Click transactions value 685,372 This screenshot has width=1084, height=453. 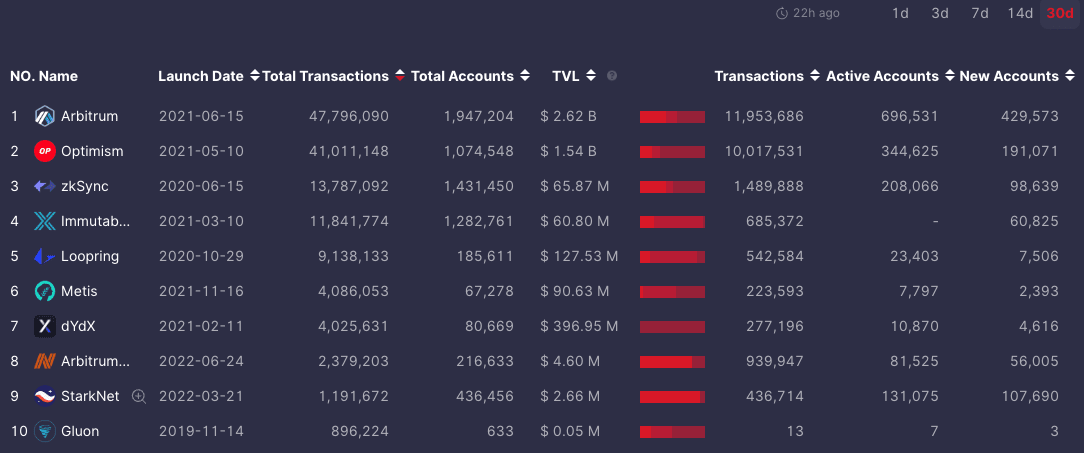[x=775, y=221]
